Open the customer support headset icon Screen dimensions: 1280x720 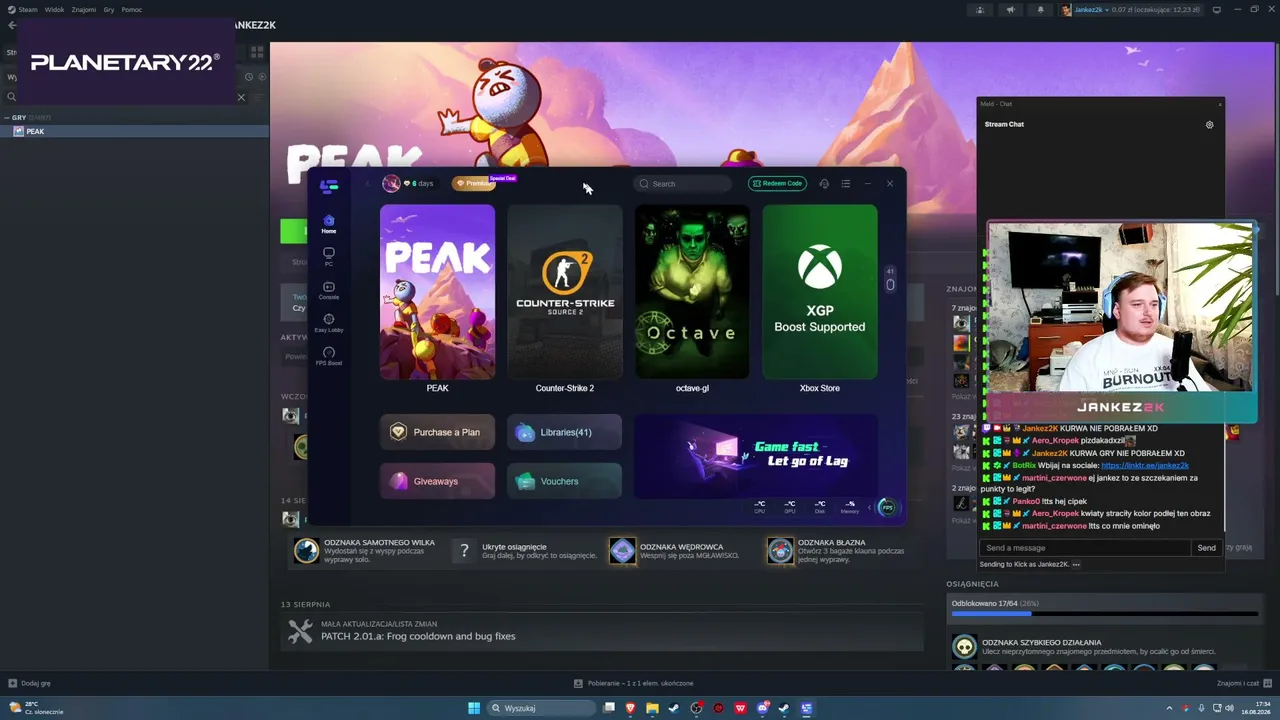tap(824, 184)
